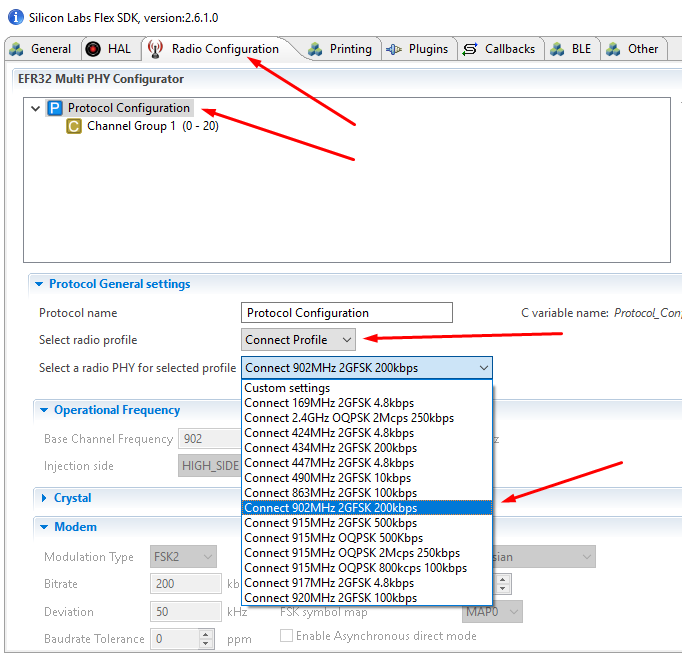Choose Connect 447MHz 2GFSK 4.8kbps
Viewport: 682px width, 656px height.
pos(367,463)
